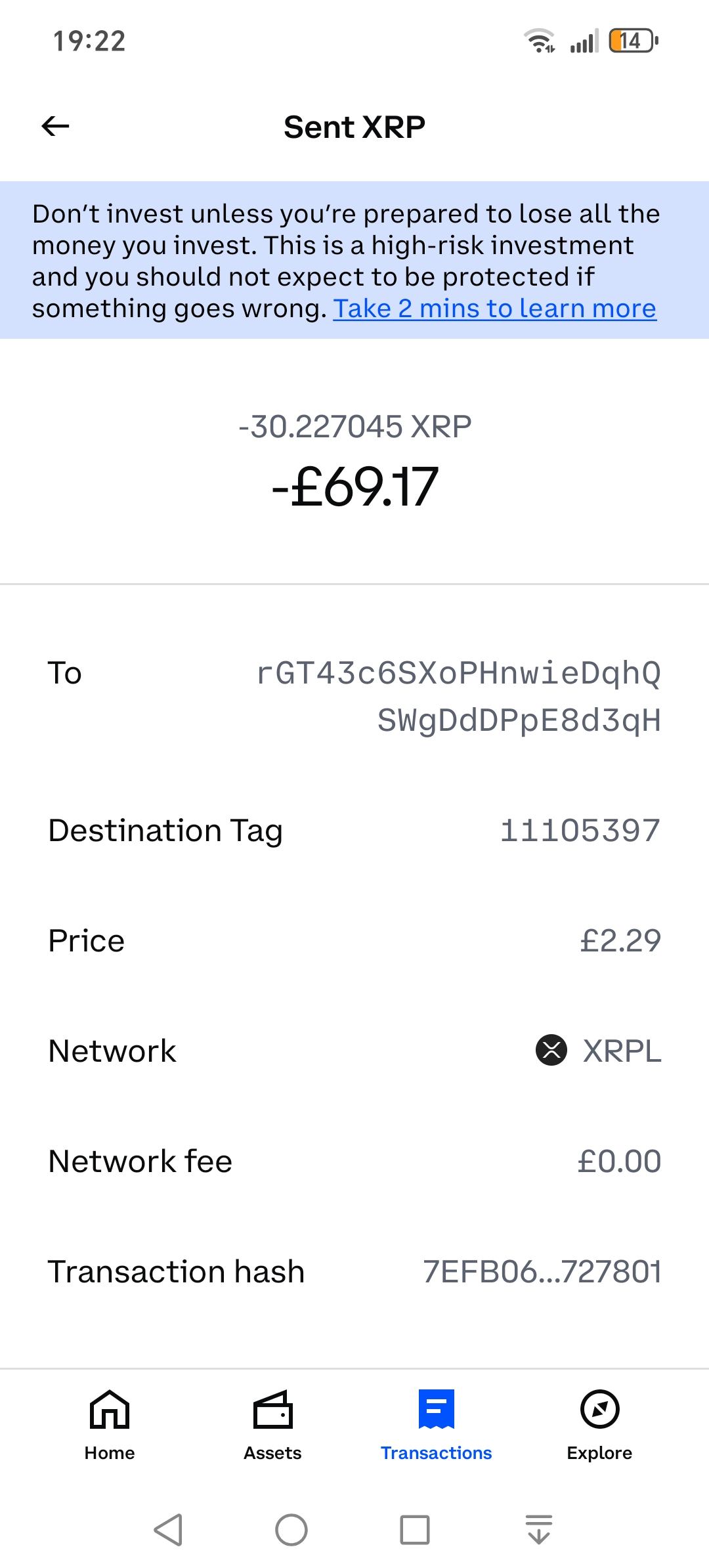Tap the back arrow icon
This screenshot has width=709, height=1568.
55,126
